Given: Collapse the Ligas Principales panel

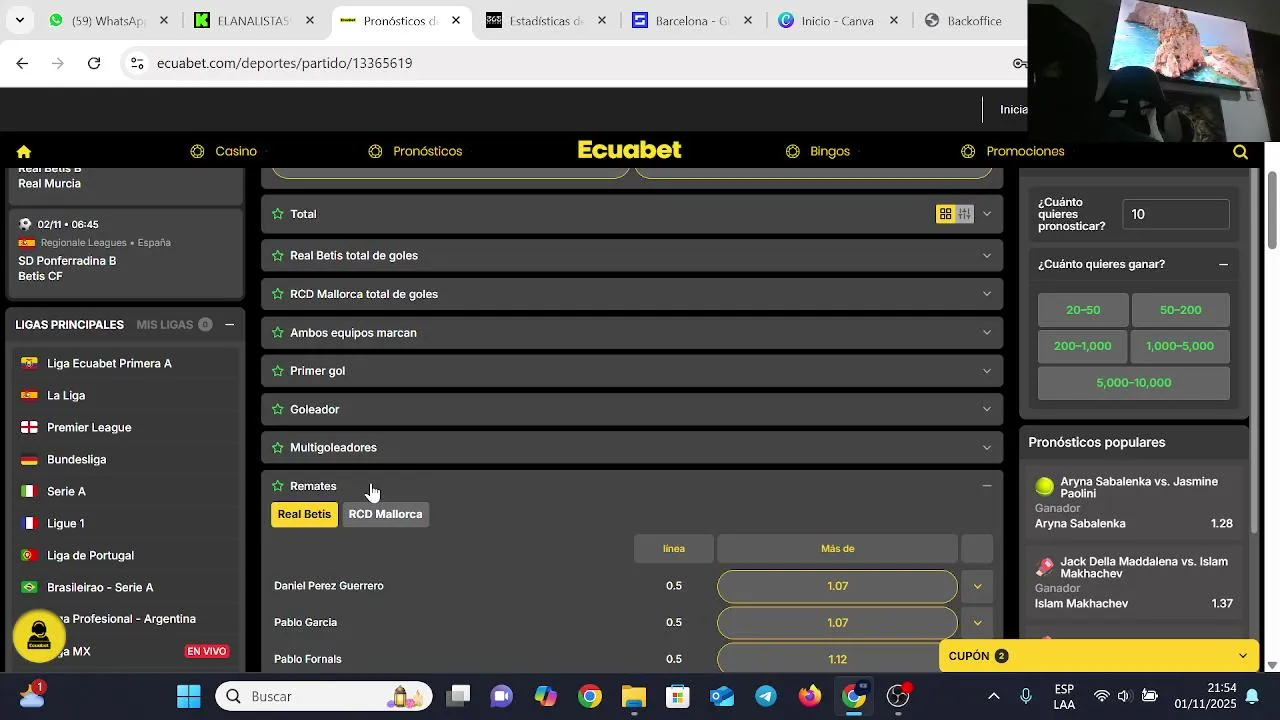Looking at the screenshot, I should 229,325.
